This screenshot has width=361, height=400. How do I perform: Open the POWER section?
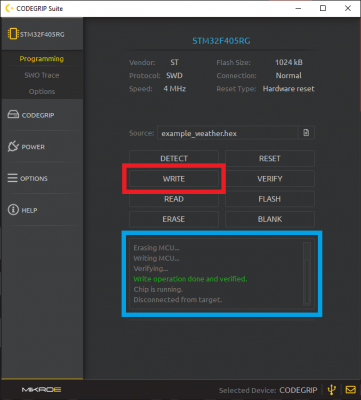pos(42,147)
